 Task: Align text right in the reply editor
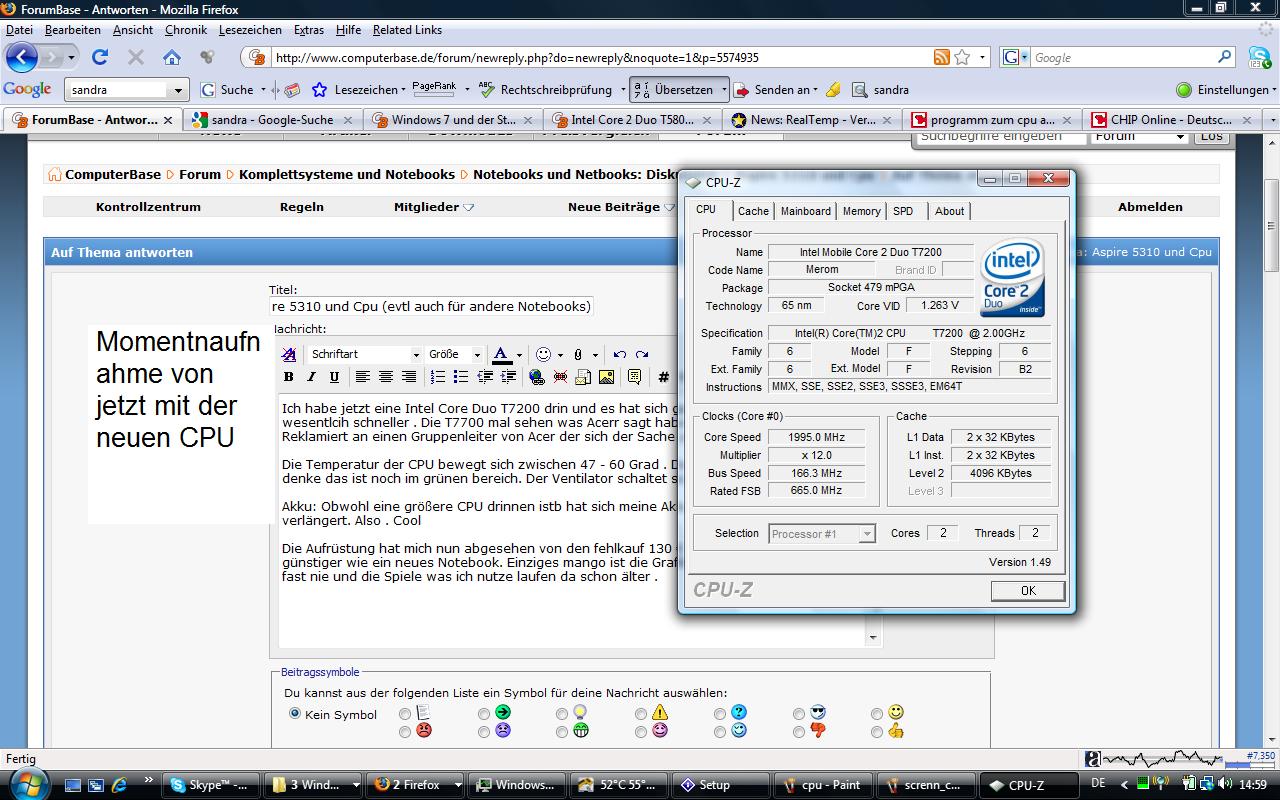click(409, 377)
